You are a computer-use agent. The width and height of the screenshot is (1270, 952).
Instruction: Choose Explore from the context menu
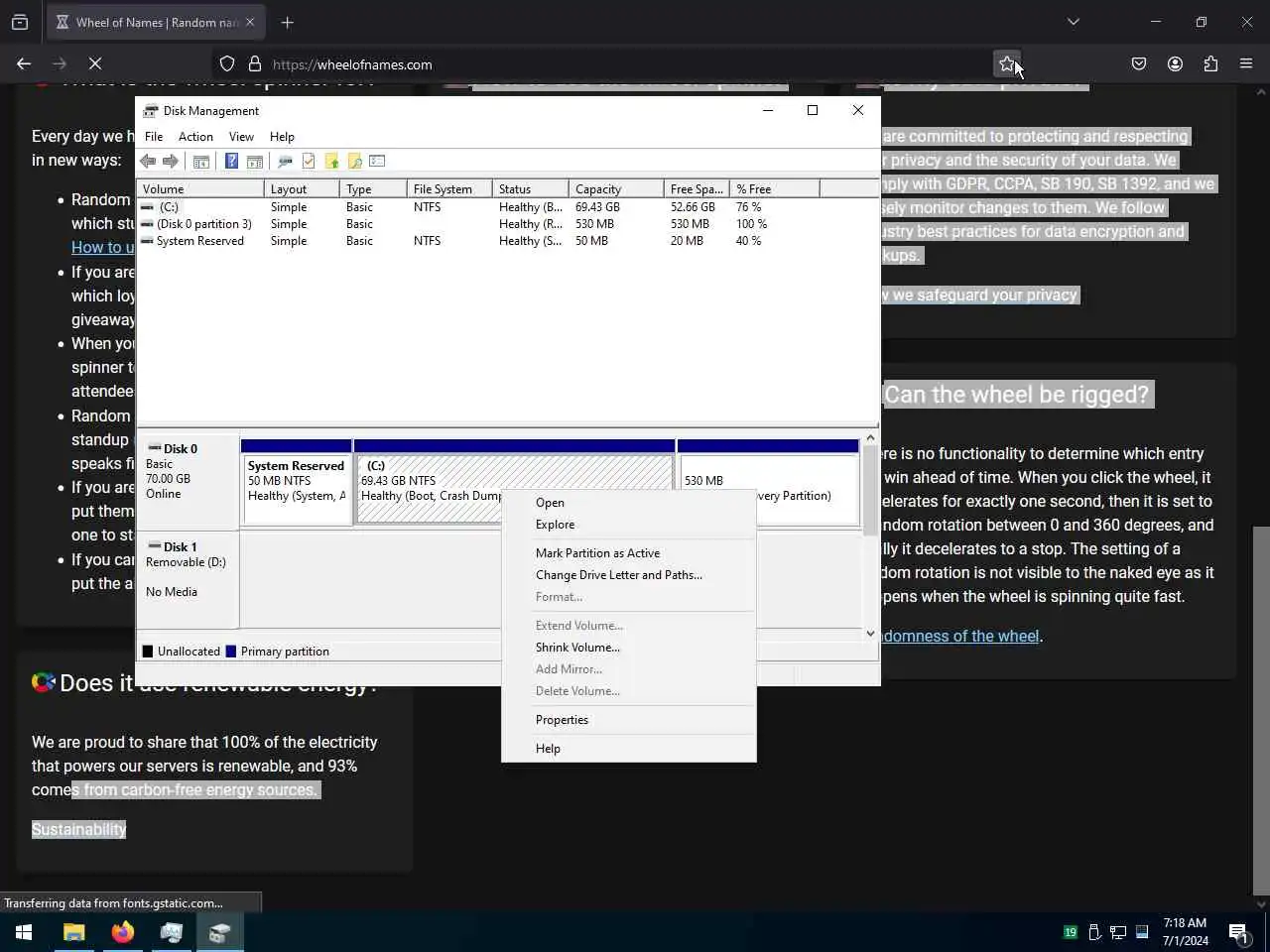[x=629, y=525]
